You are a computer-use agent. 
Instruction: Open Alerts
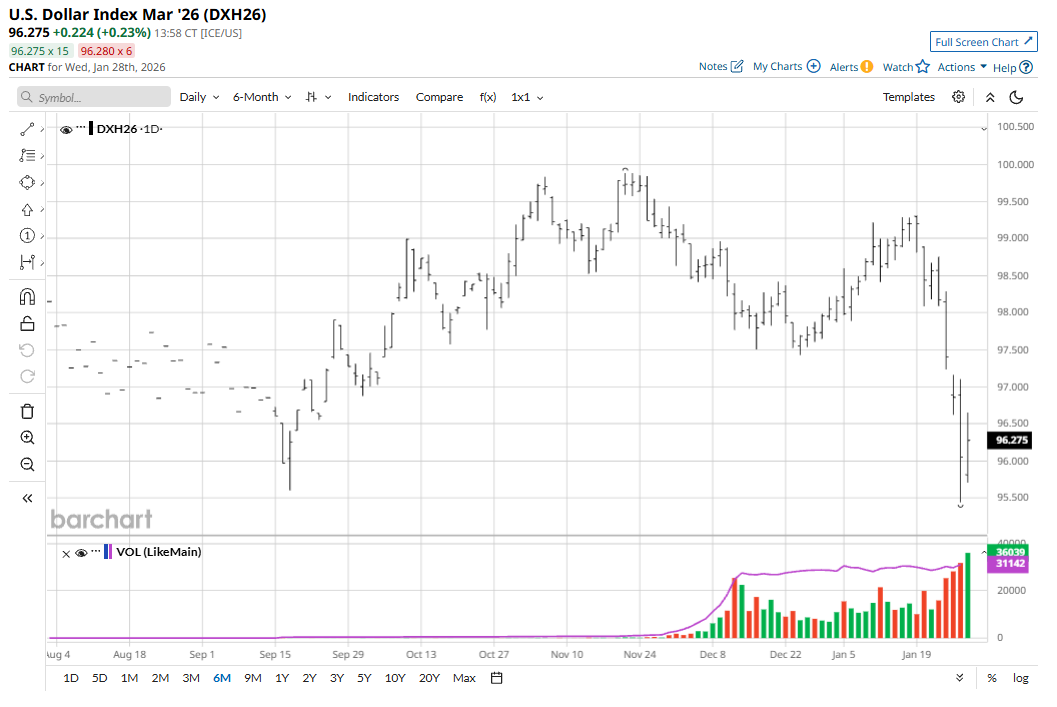(851, 67)
